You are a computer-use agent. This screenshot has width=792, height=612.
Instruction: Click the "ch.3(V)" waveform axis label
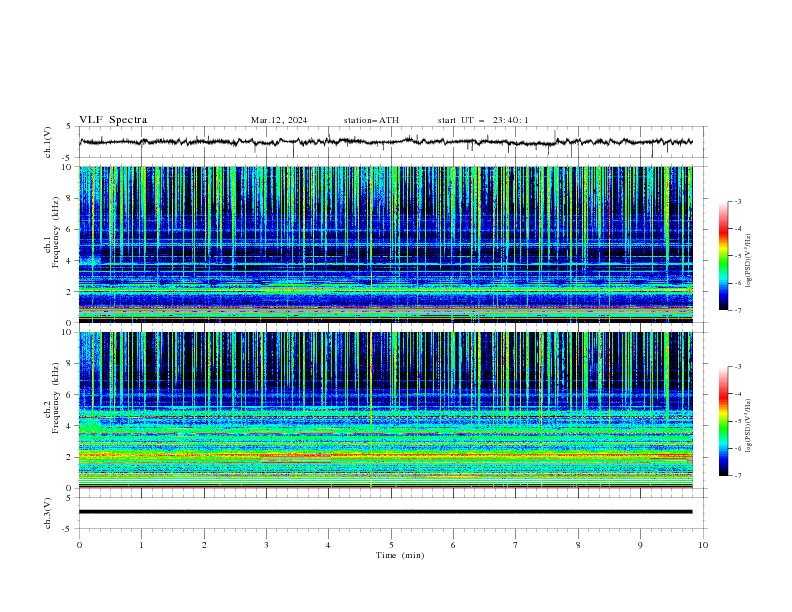[x=48, y=513]
